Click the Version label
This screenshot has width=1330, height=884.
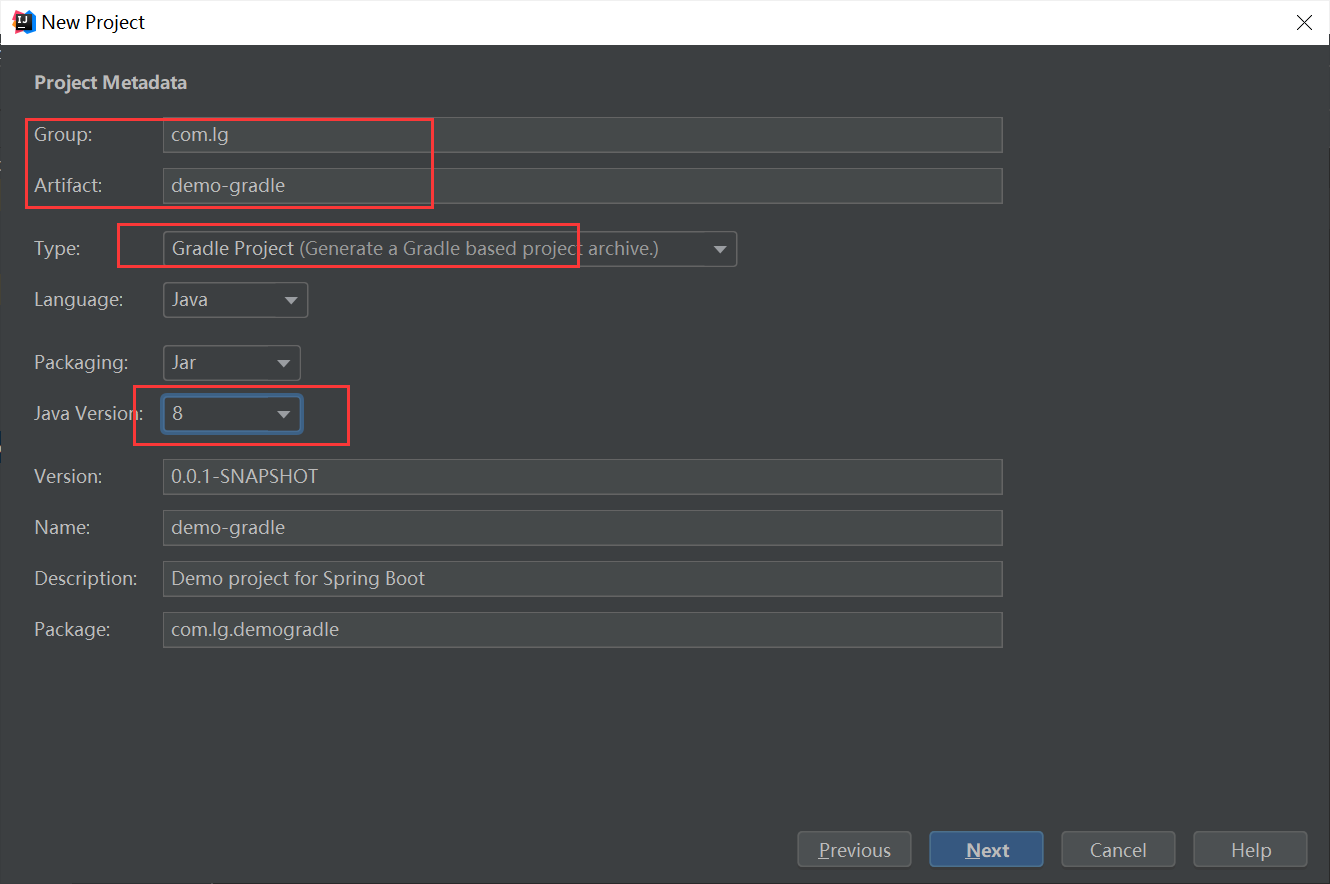[x=68, y=477]
